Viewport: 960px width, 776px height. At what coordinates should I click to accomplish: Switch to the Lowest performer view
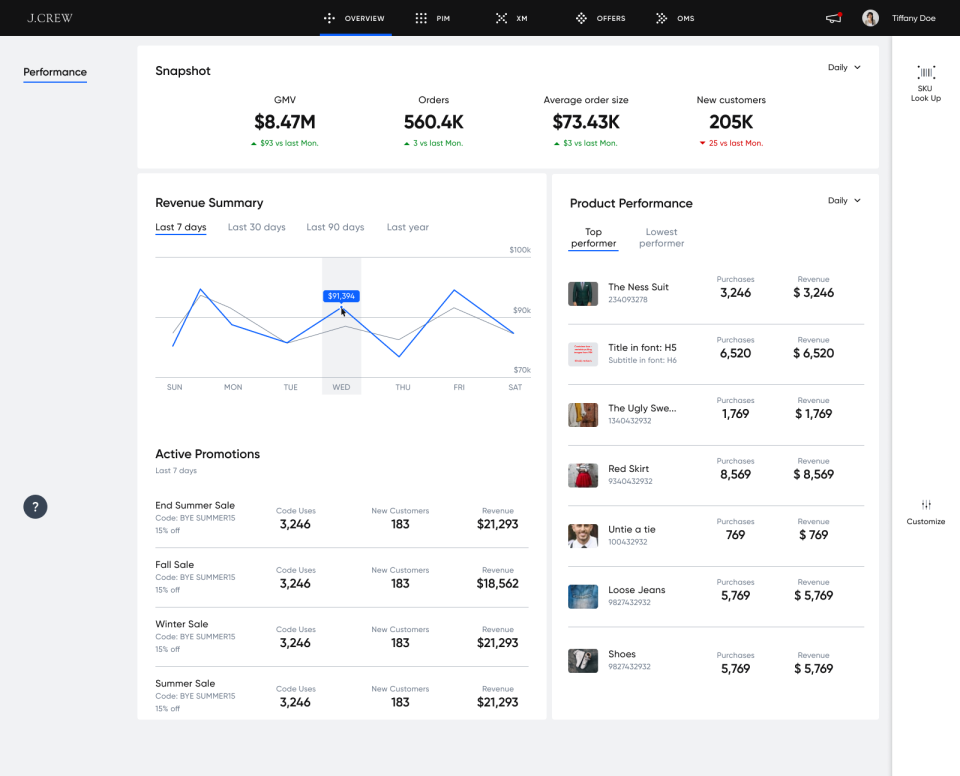coord(664,237)
